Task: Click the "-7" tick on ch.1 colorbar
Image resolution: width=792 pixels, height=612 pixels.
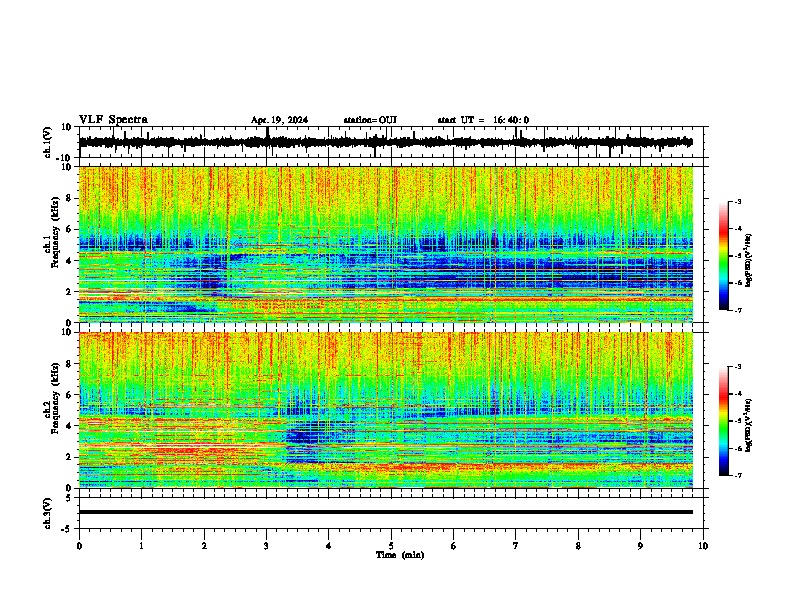Action: click(738, 310)
